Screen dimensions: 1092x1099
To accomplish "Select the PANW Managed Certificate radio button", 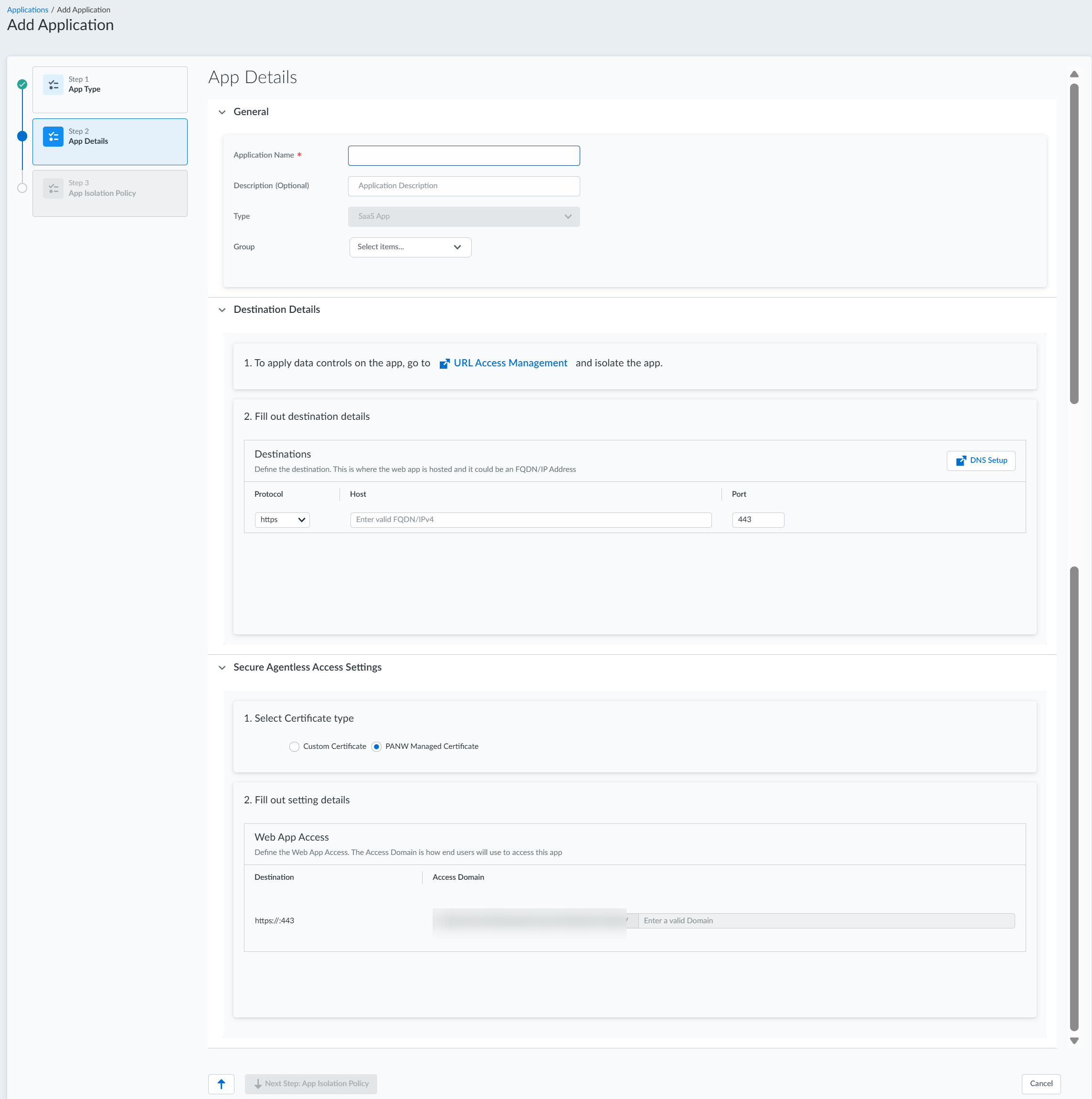I will (x=377, y=747).
